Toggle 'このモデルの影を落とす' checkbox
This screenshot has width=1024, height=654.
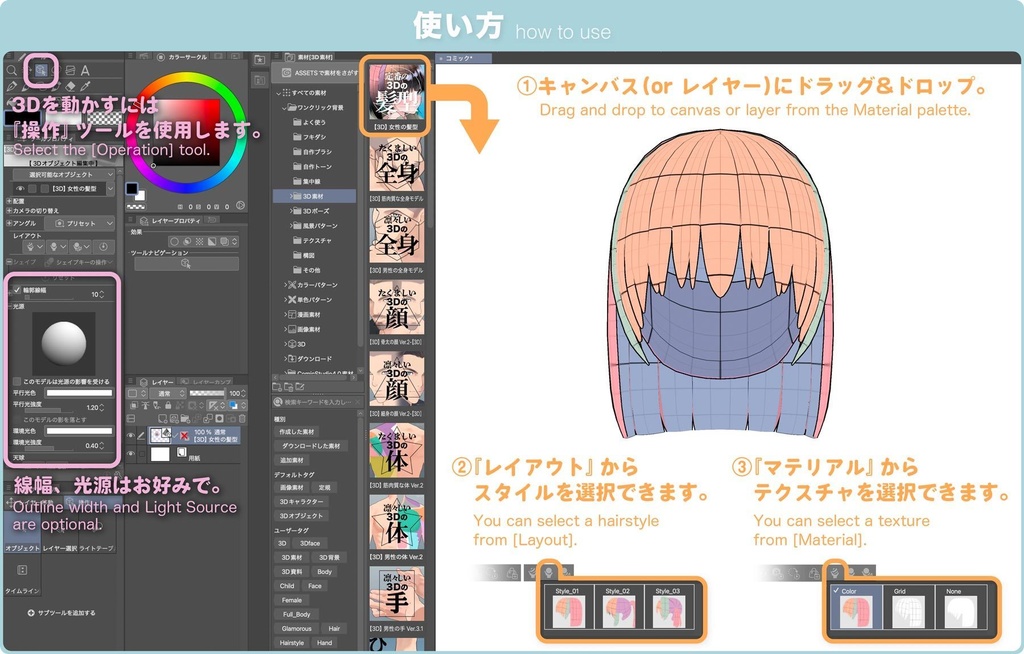17,419
